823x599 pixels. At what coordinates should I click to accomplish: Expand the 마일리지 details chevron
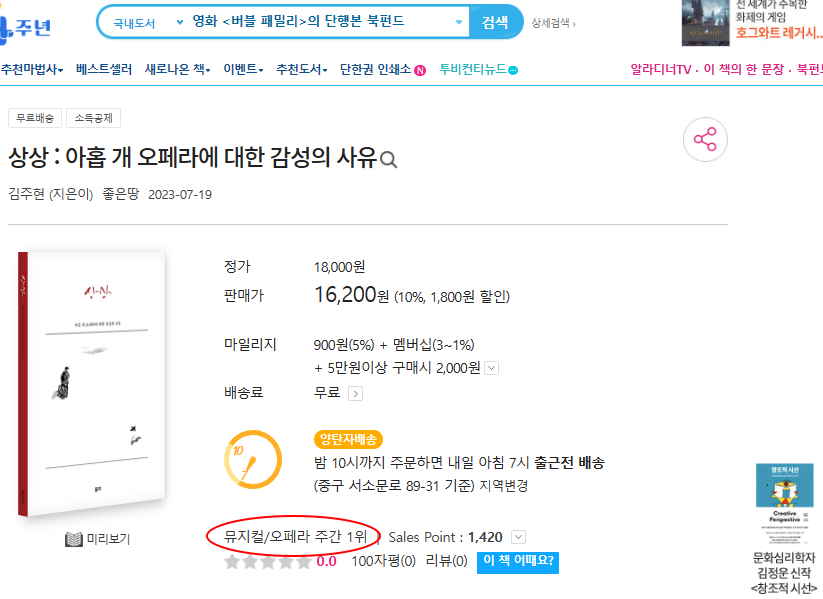(x=491, y=368)
